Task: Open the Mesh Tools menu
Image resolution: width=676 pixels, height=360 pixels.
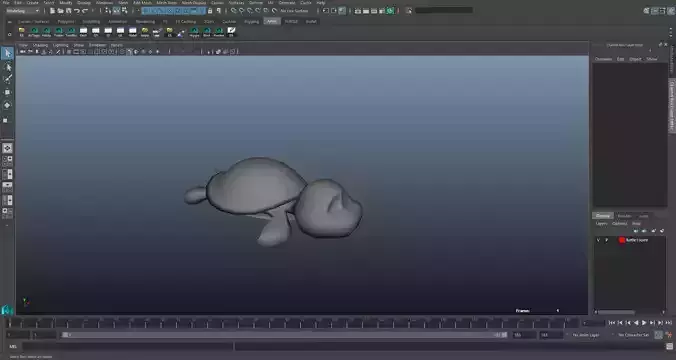Action: [167, 3]
